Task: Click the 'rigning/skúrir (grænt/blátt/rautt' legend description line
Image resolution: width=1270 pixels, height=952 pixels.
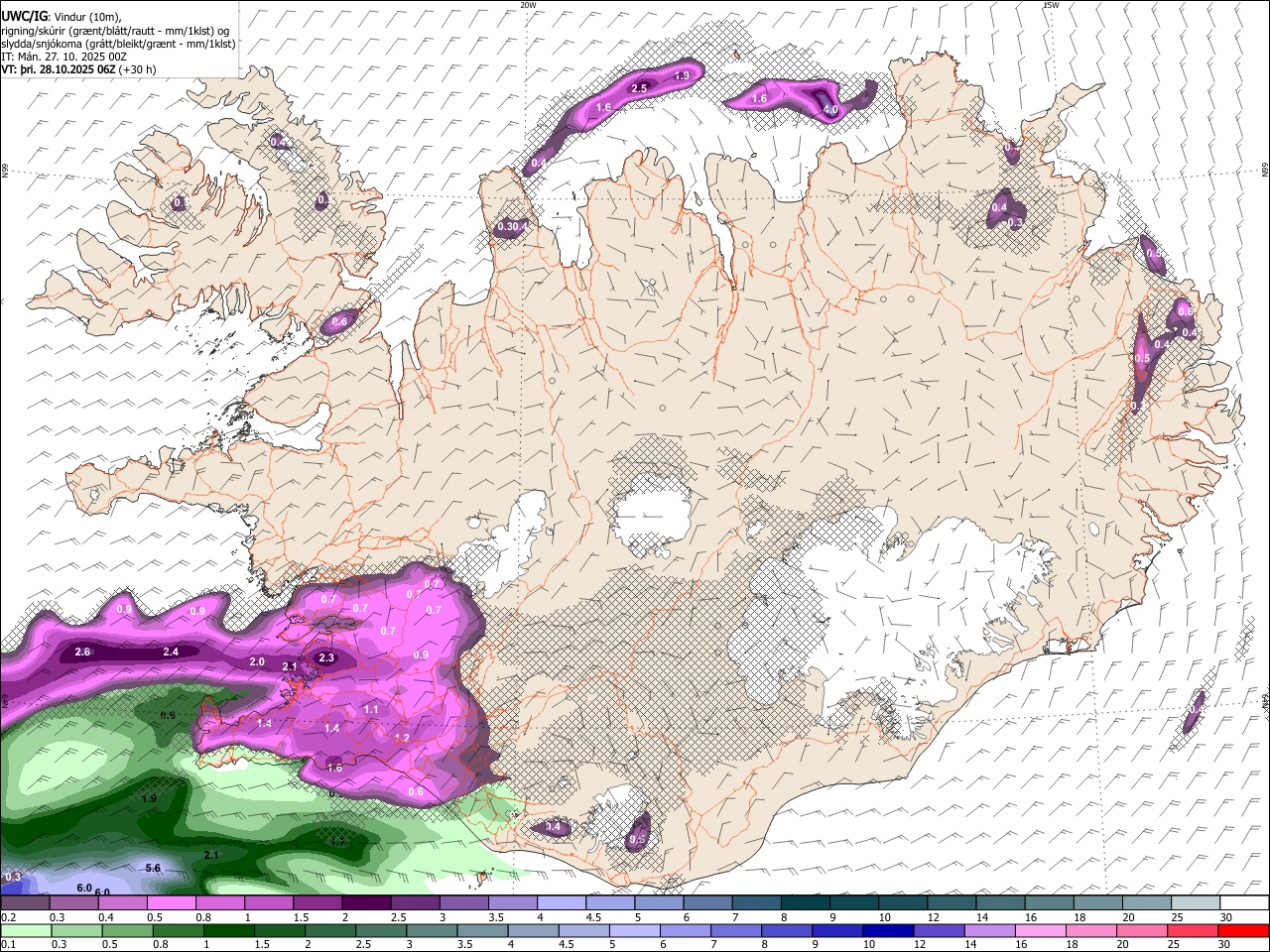Action: pos(114,30)
